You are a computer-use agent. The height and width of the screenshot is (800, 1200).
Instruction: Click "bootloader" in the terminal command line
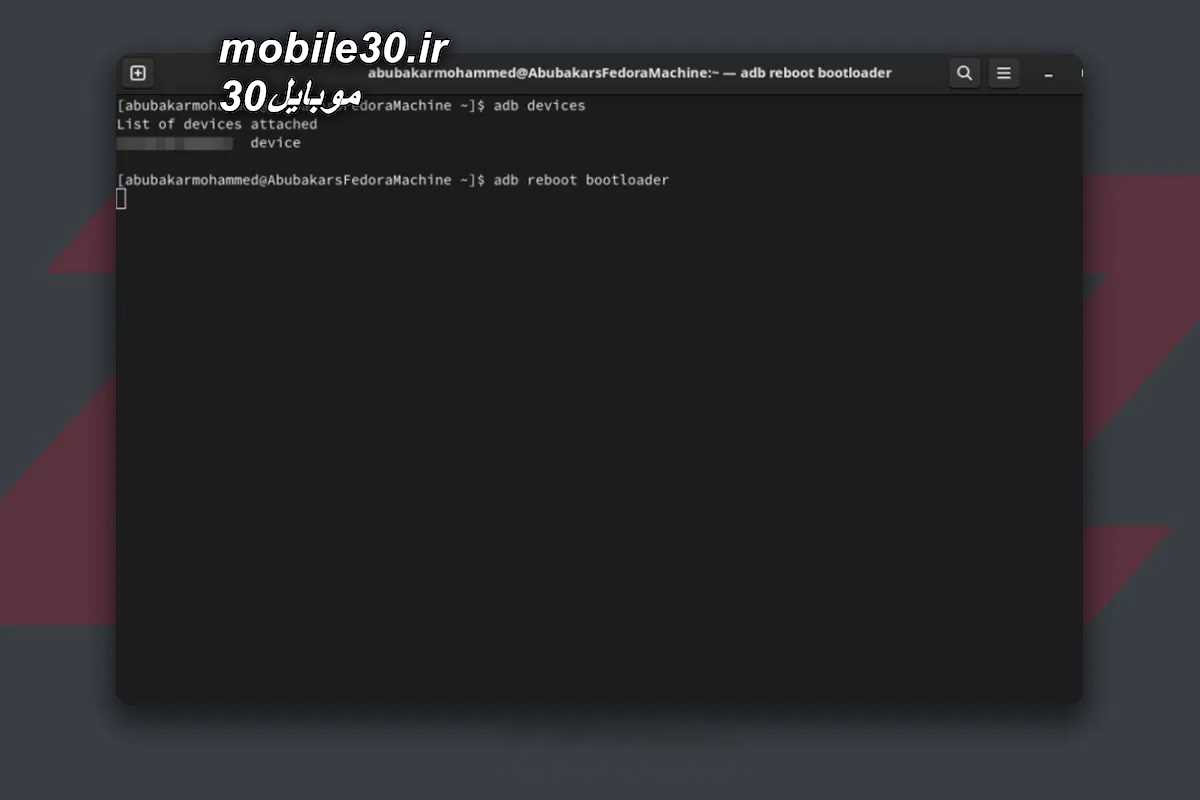coord(627,180)
